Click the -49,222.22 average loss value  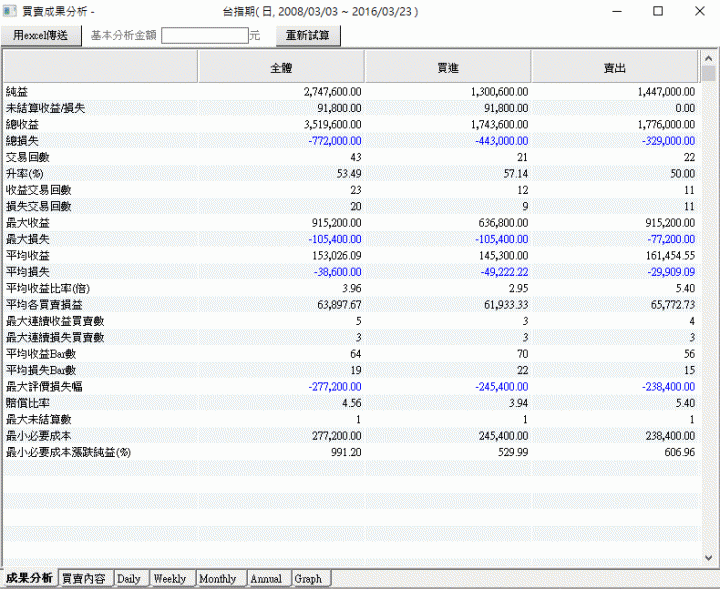[x=505, y=272]
